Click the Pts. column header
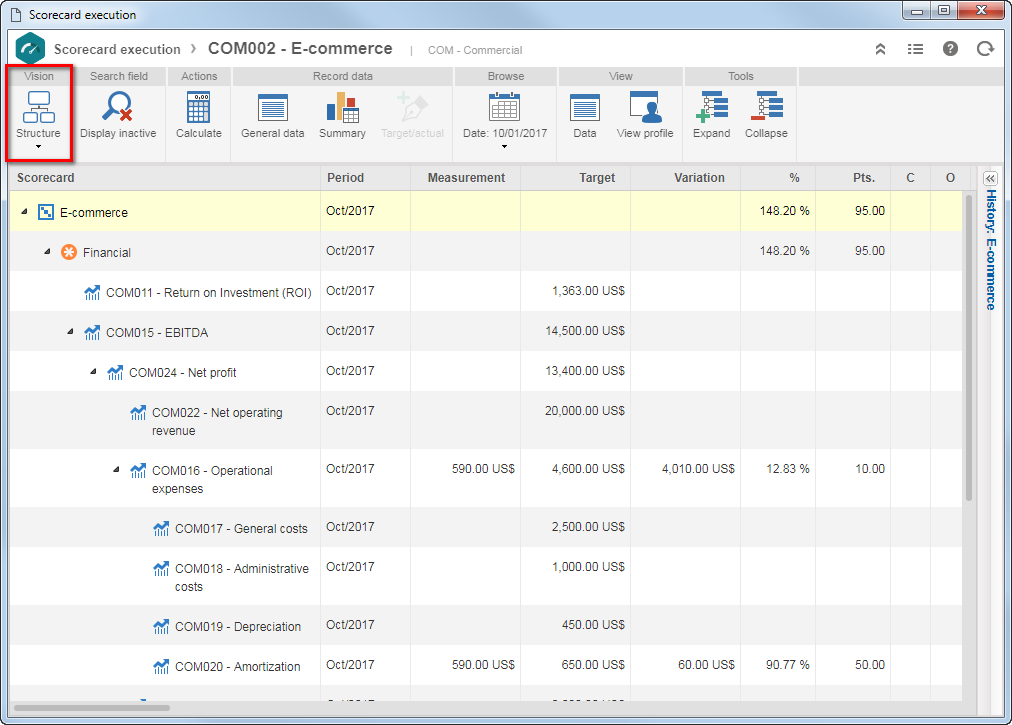Viewport: 1012px width, 725px height. point(853,178)
